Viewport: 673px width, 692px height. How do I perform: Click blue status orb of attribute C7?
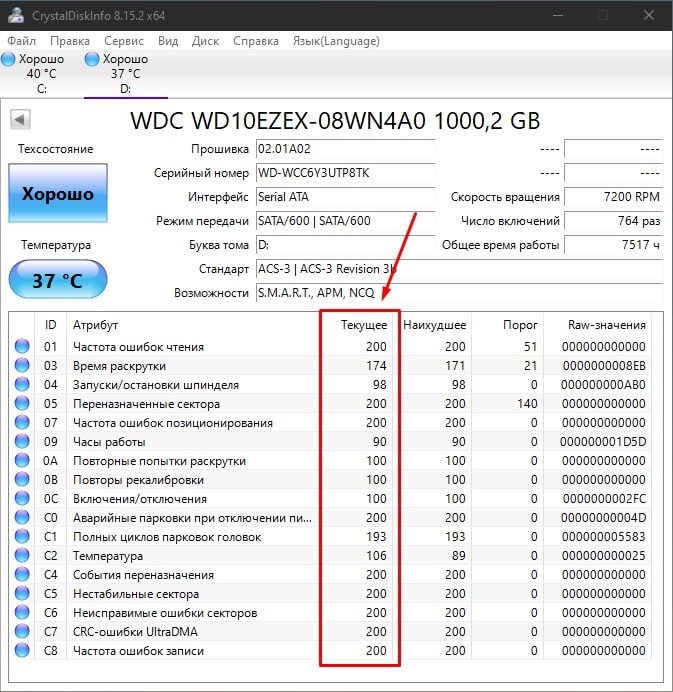point(22,631)
